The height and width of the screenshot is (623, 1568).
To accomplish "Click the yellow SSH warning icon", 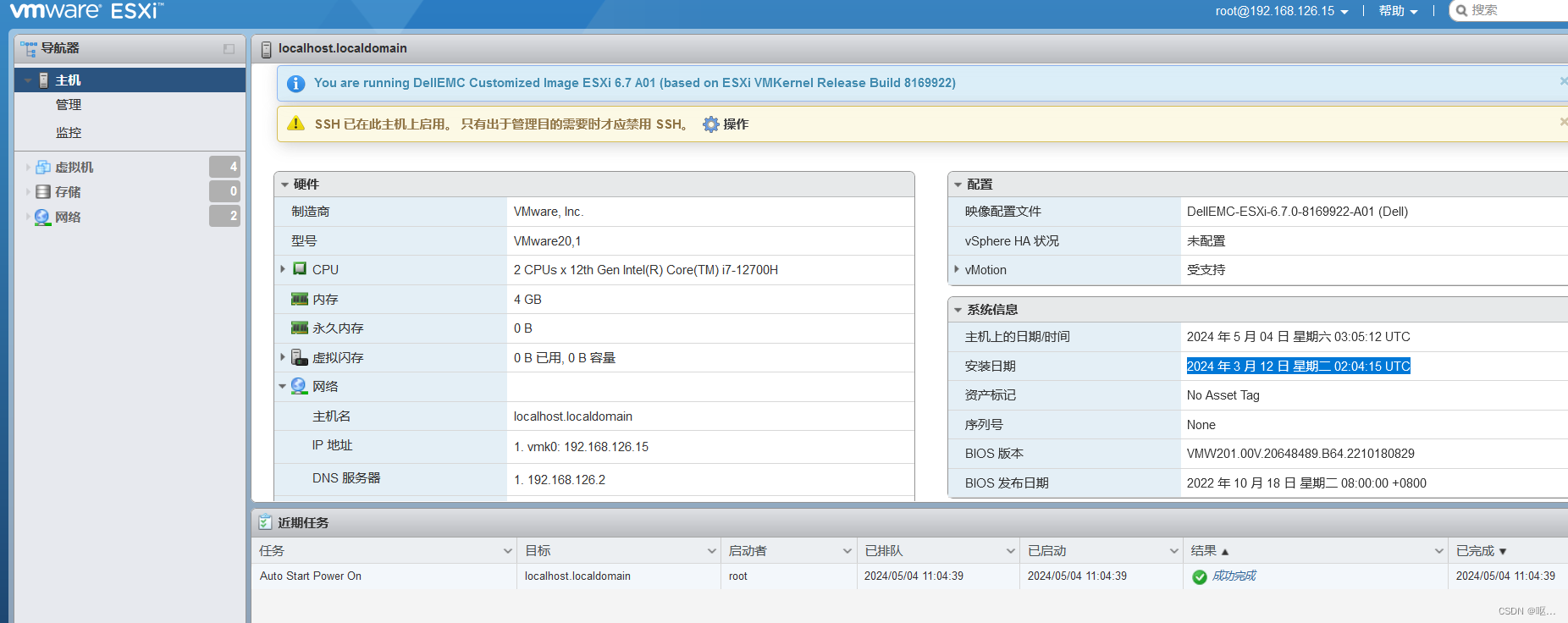I will (295, 124).
